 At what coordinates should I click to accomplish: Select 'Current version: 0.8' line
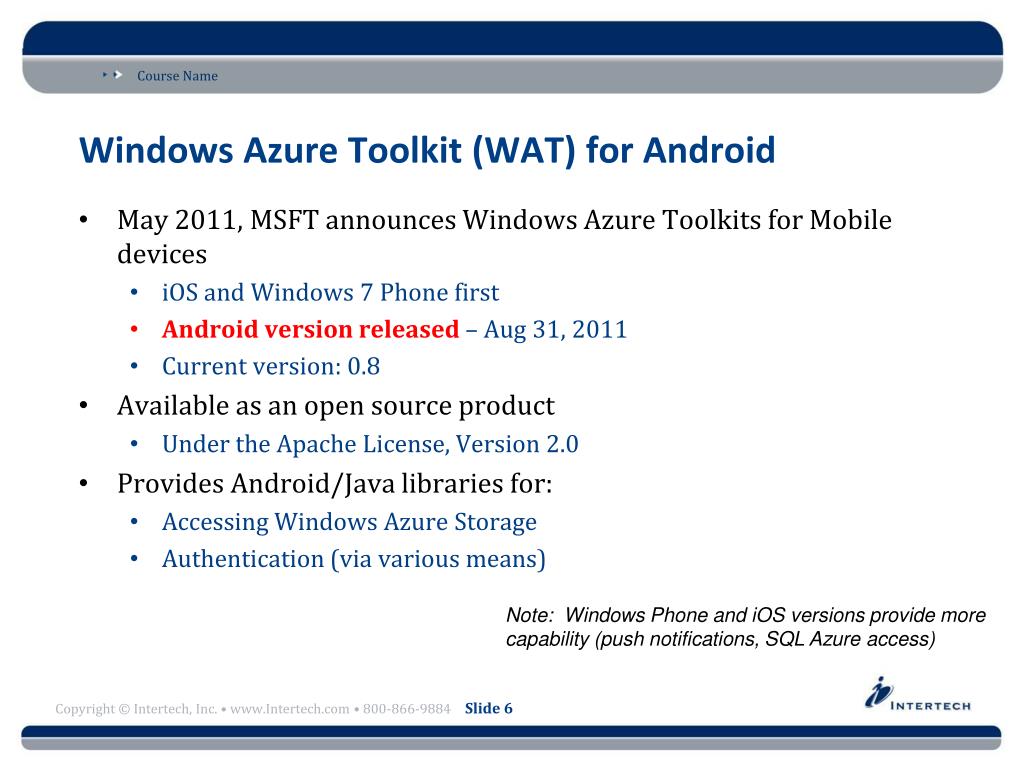pyautogui.click(x=271, y=366)
